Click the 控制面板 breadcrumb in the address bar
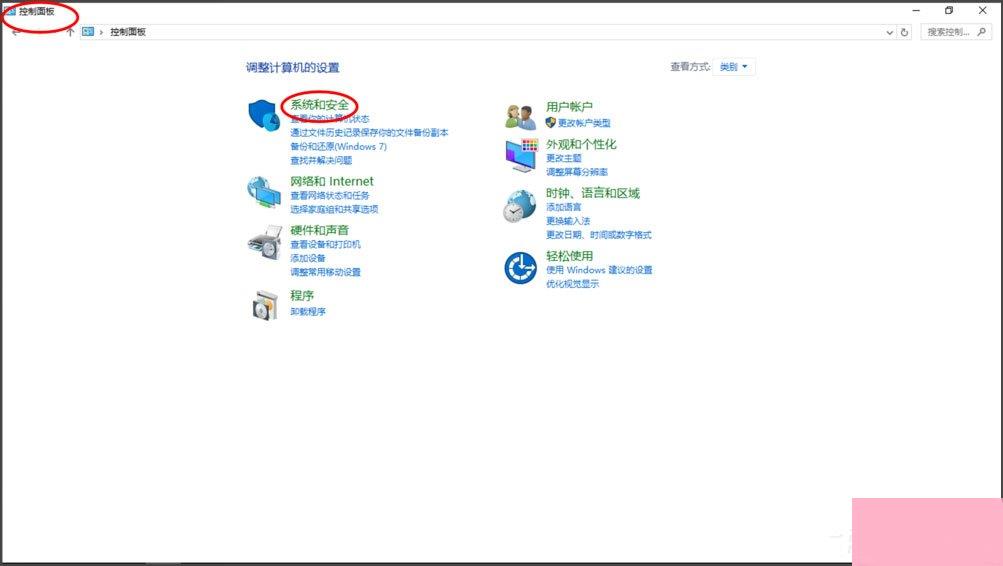 pyautogui.click(x=128, y=32)
